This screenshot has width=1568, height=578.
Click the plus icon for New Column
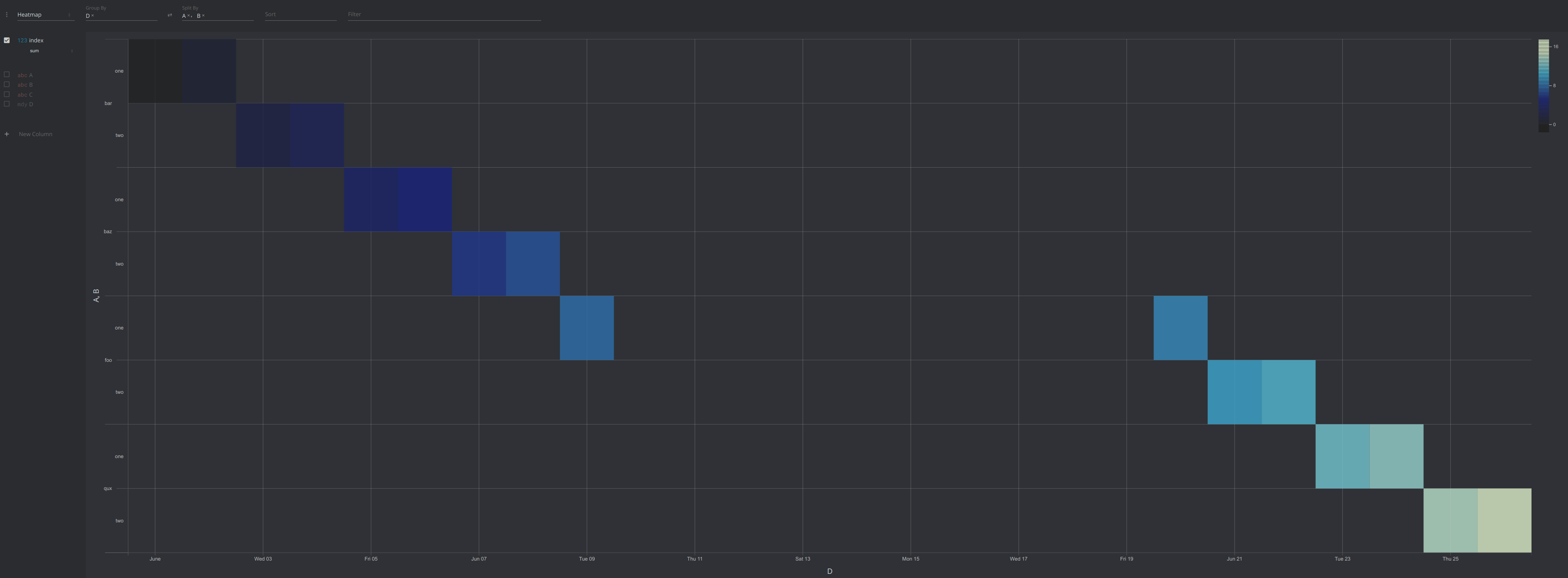coord(7,134)
